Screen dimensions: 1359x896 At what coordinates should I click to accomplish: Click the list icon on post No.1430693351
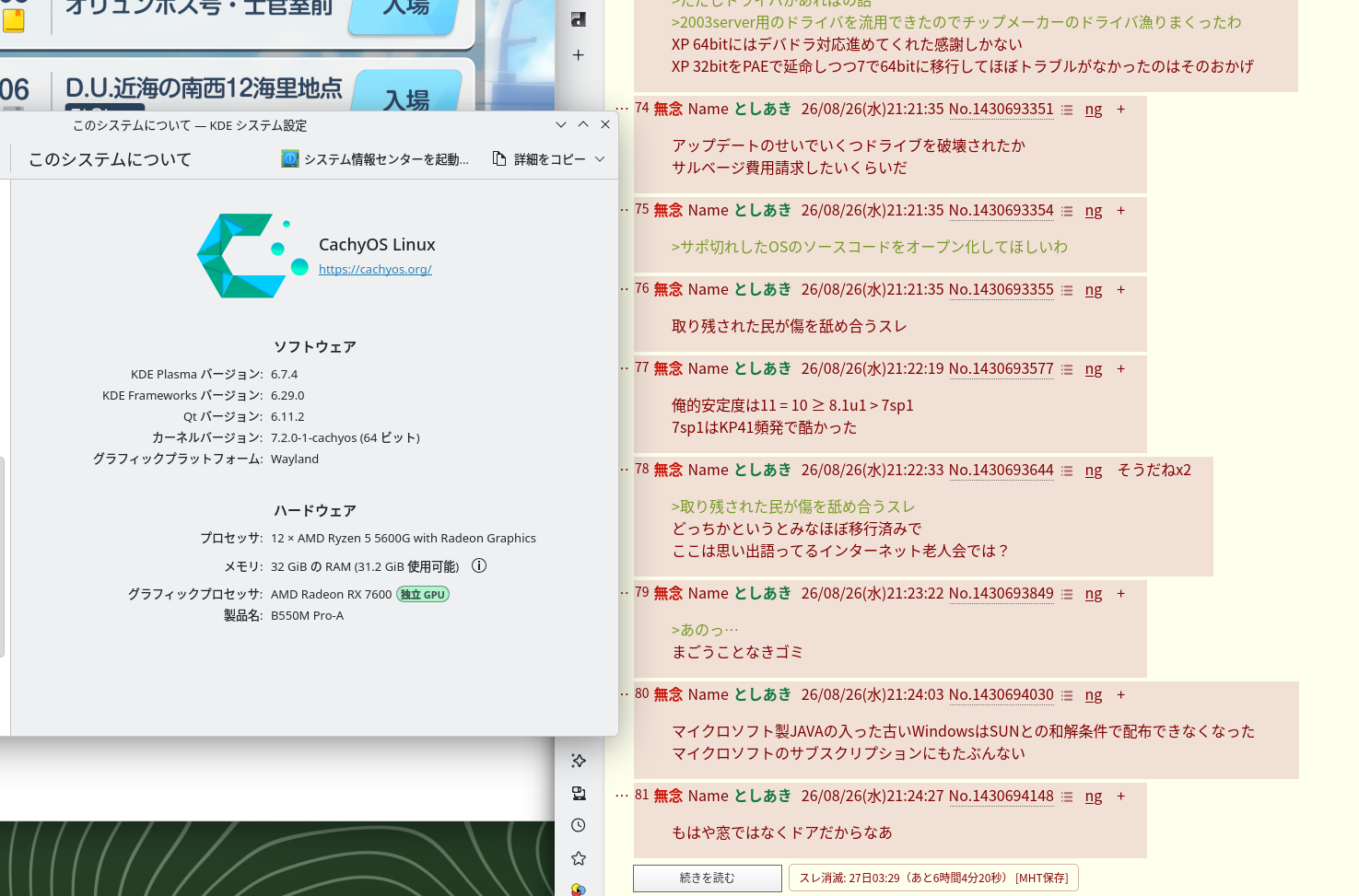click(1067, 110)
